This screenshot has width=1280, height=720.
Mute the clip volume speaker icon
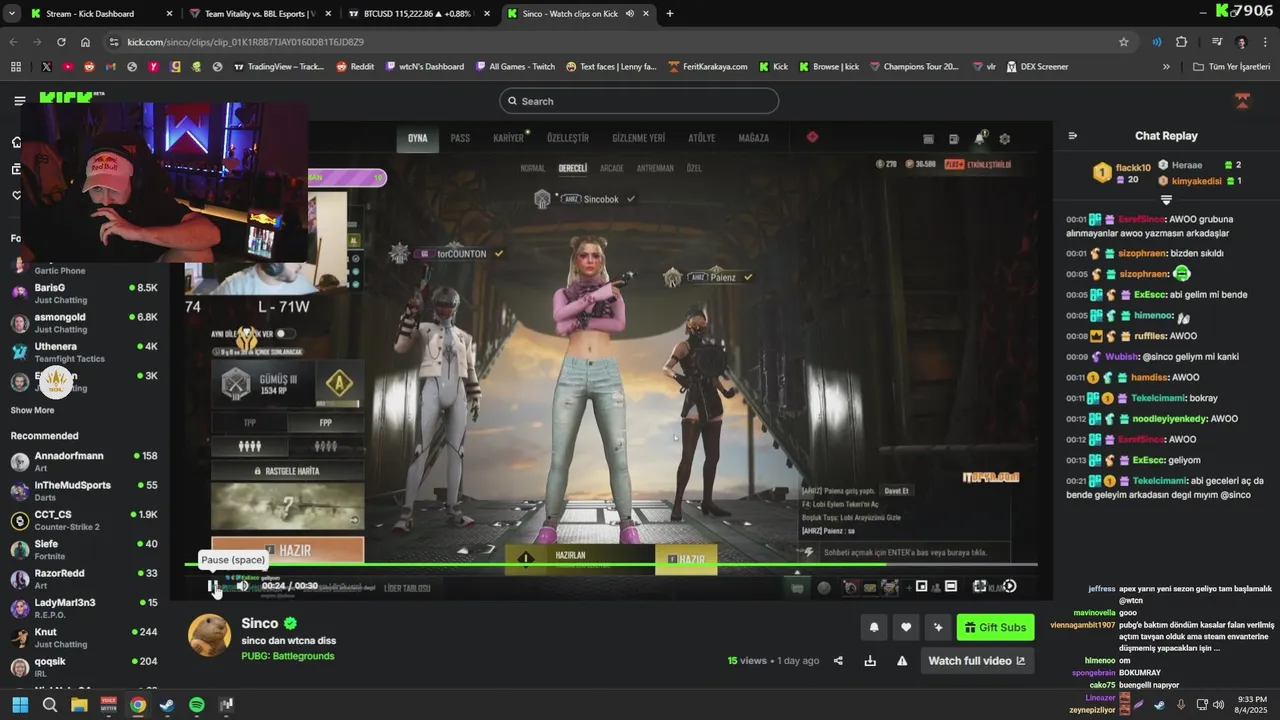[x=242, y=586]
